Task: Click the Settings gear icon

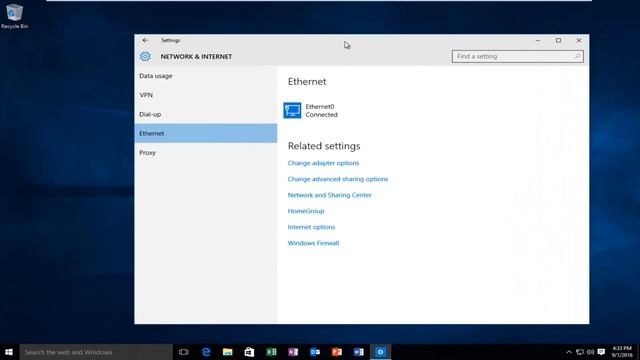Action: click(x=145, y=56)
